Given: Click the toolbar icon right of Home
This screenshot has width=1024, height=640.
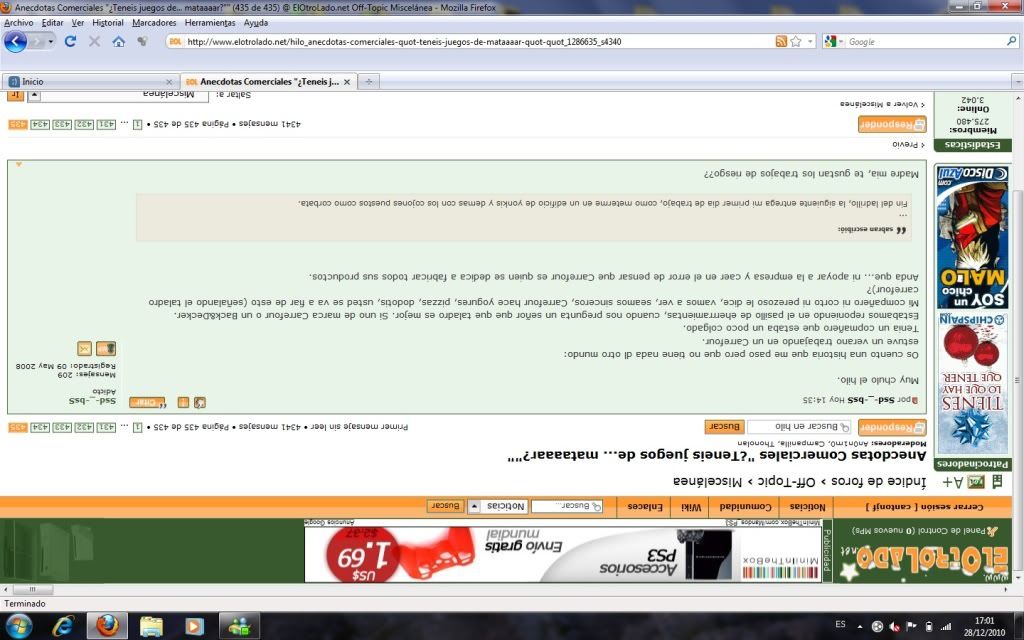Looking at the screenshot, I should click(x=142, y=41).
